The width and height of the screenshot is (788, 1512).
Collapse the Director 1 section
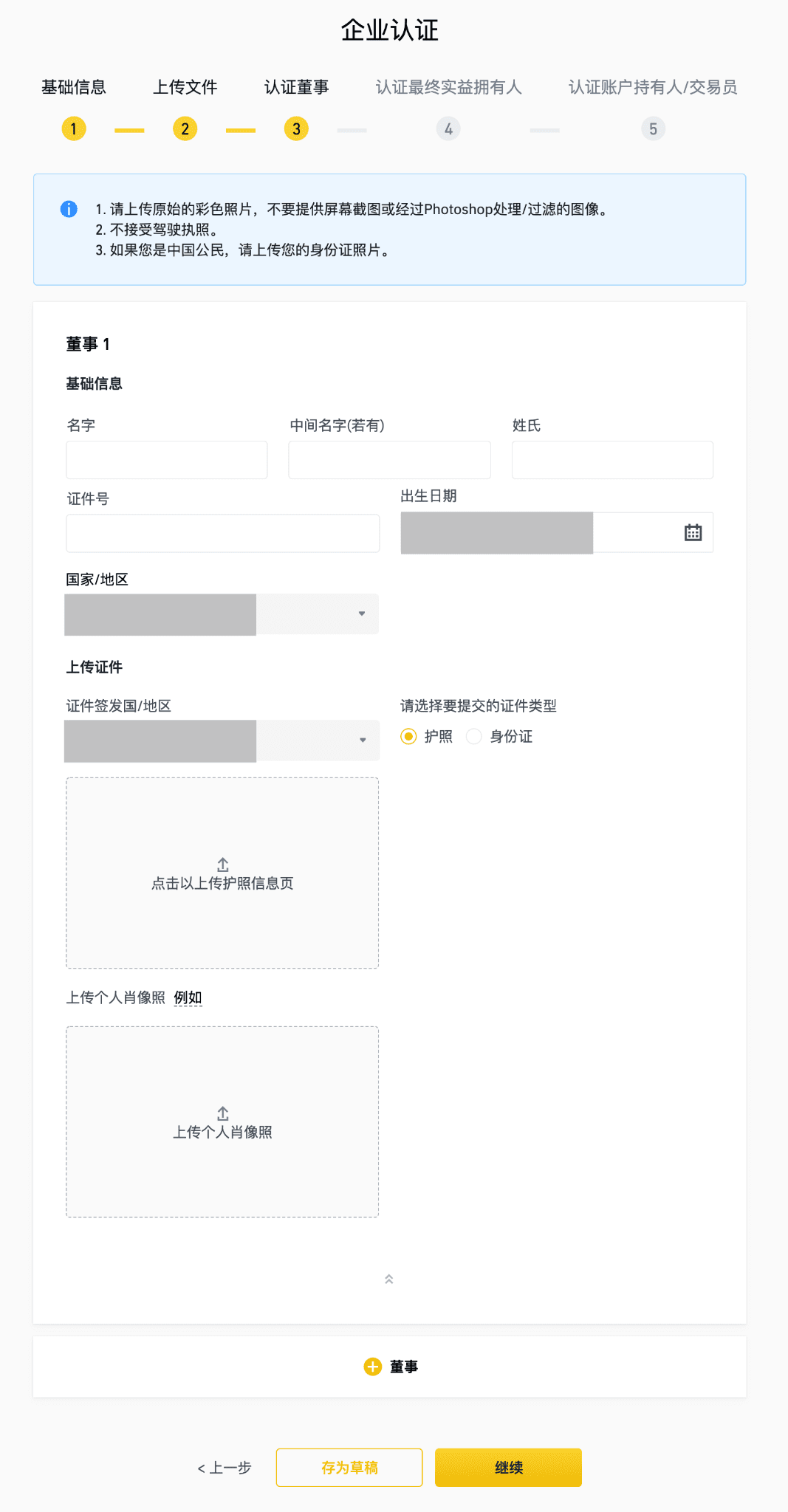389,1279
